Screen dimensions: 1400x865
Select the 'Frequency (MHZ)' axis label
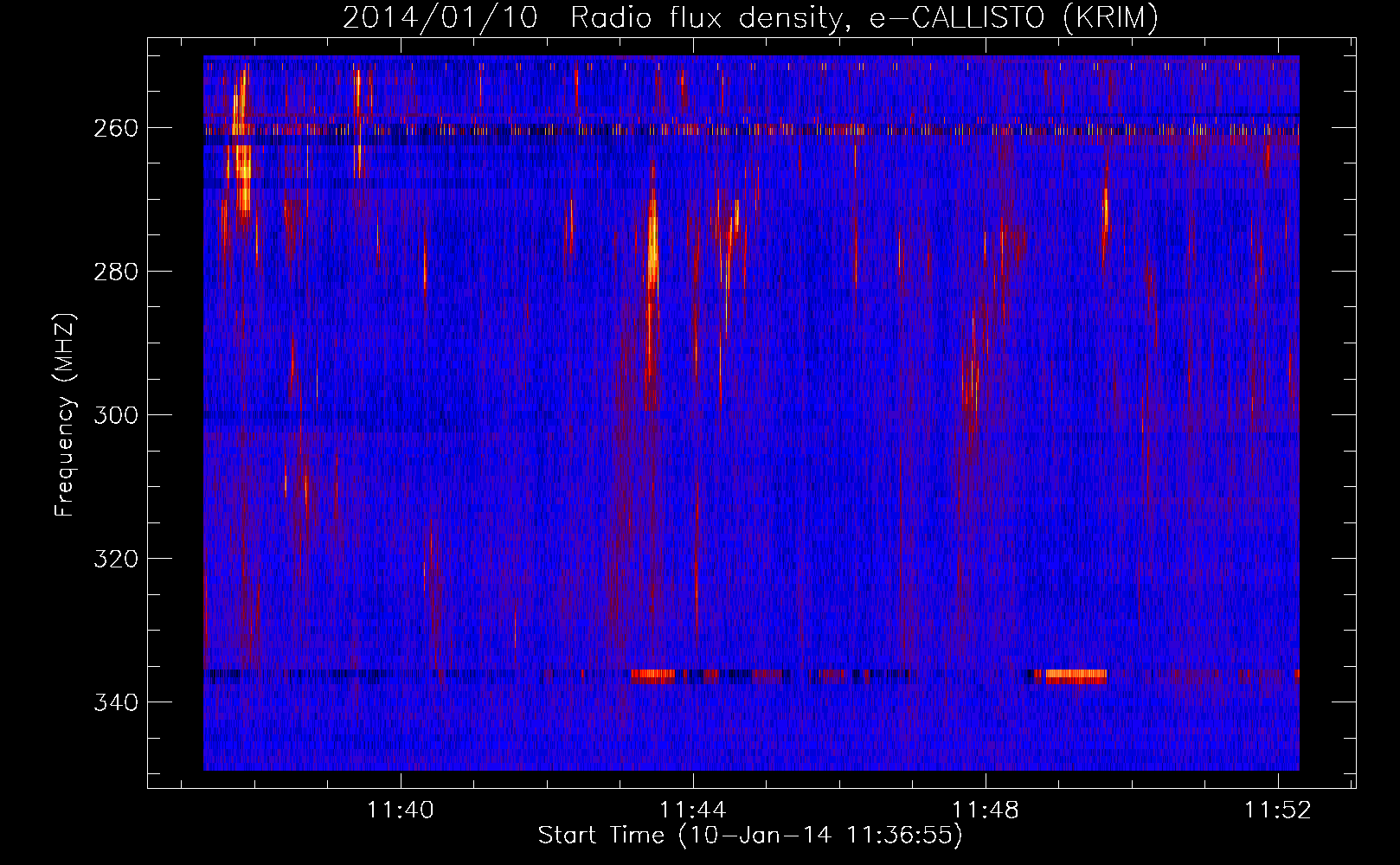pyautogui.click(x=66, y=415)
